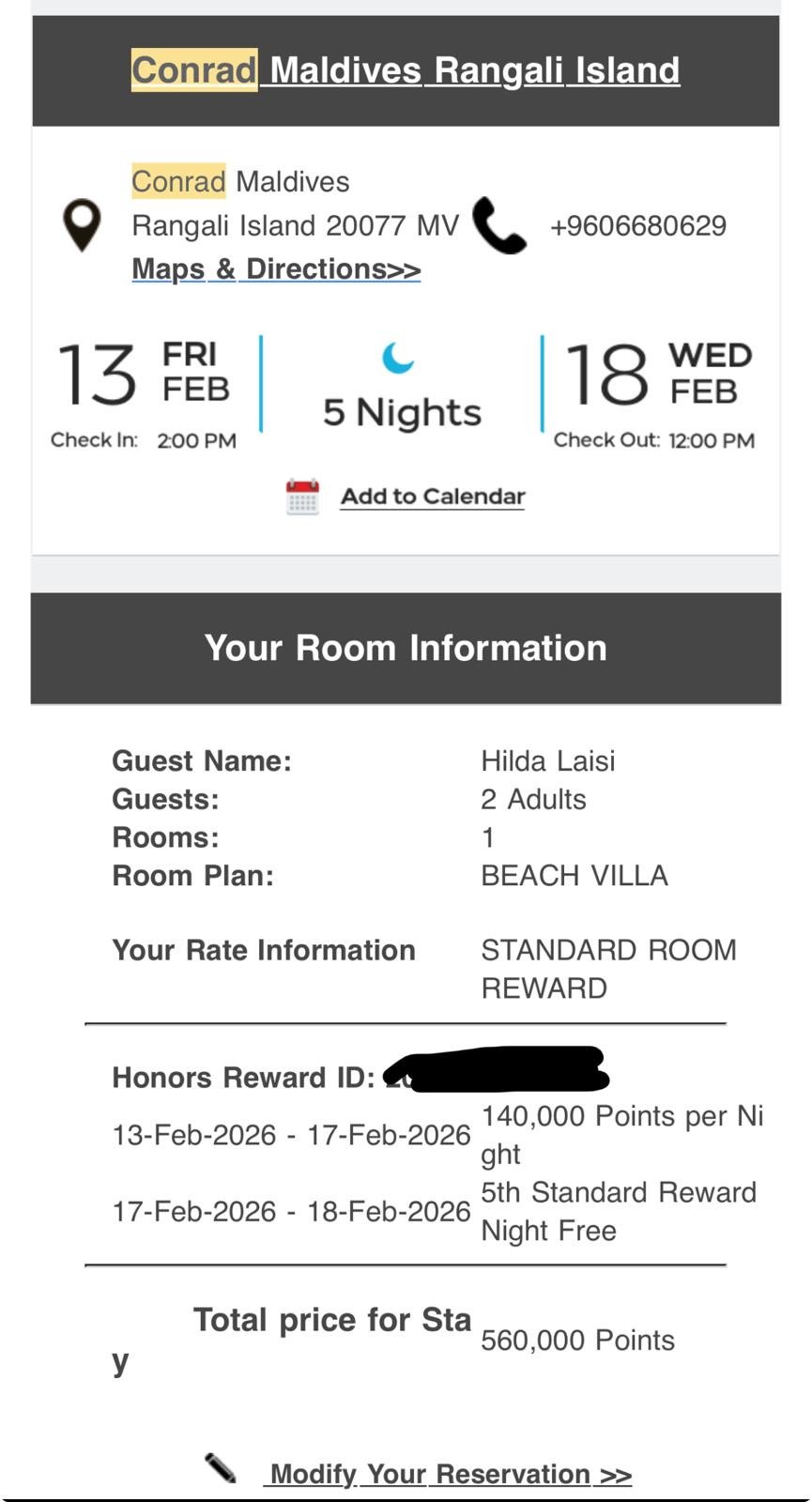This screenshot has height=1502, width=812.
Task: Click the Your Room Information header
Action: pyautogui.click(x=406, y=648)
